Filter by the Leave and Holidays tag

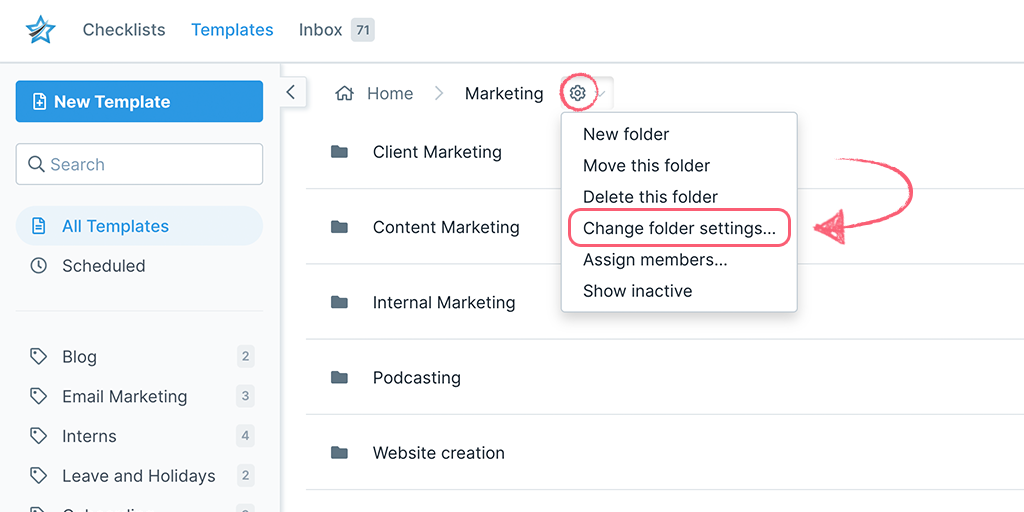coord(139,475)
